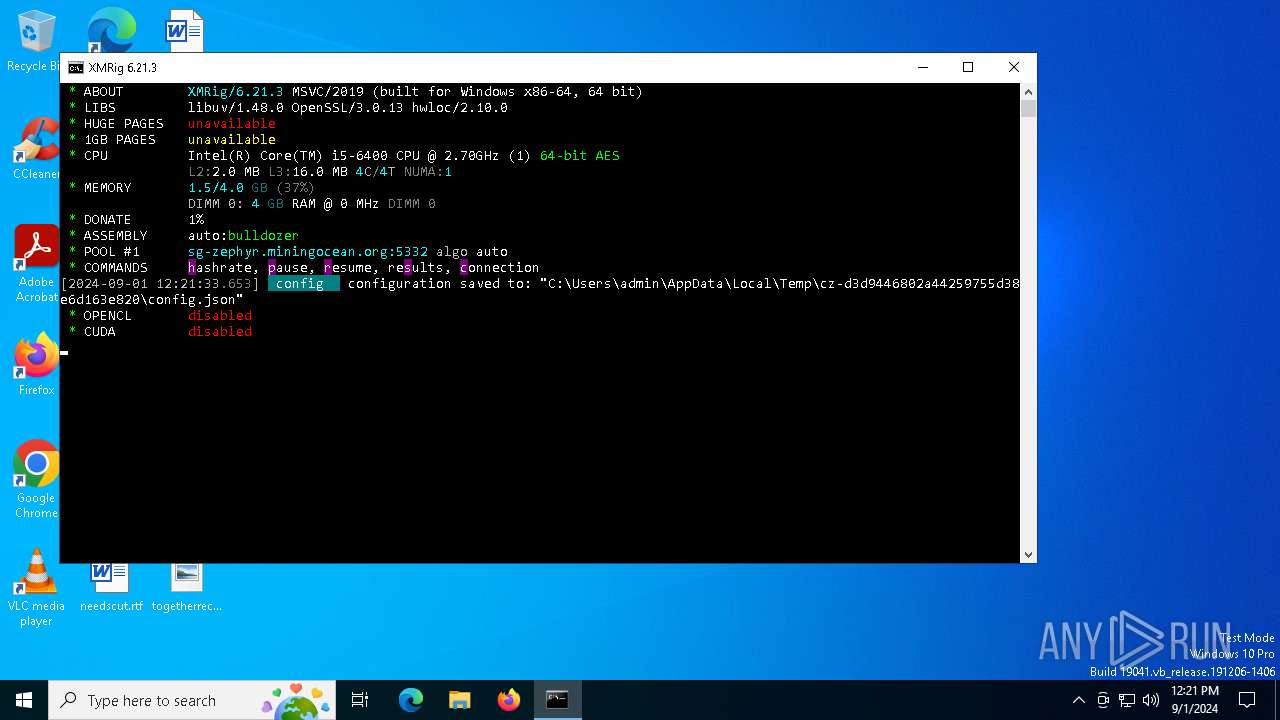
Task: Select the togetherrec... image file on desktop
Action: (x=187, y=588)
